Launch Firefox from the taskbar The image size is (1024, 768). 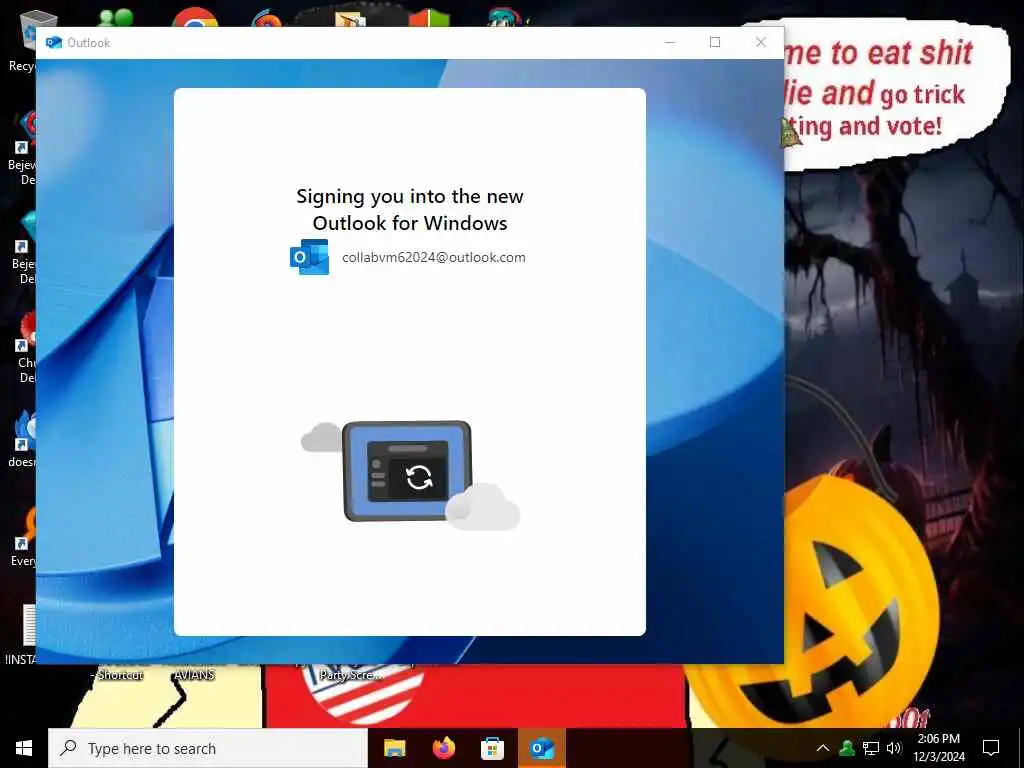tap(443, 748)
